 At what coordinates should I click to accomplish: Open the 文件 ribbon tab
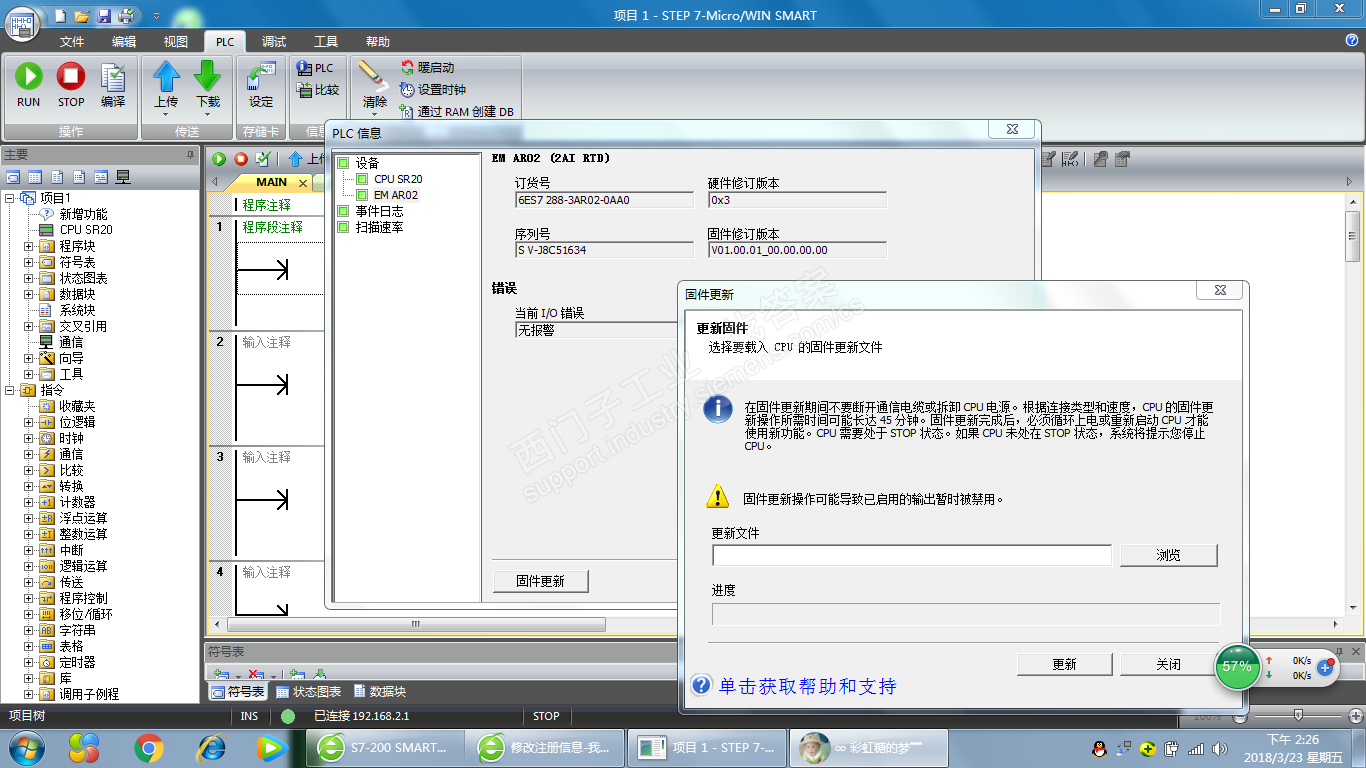(x=72, y=42)
